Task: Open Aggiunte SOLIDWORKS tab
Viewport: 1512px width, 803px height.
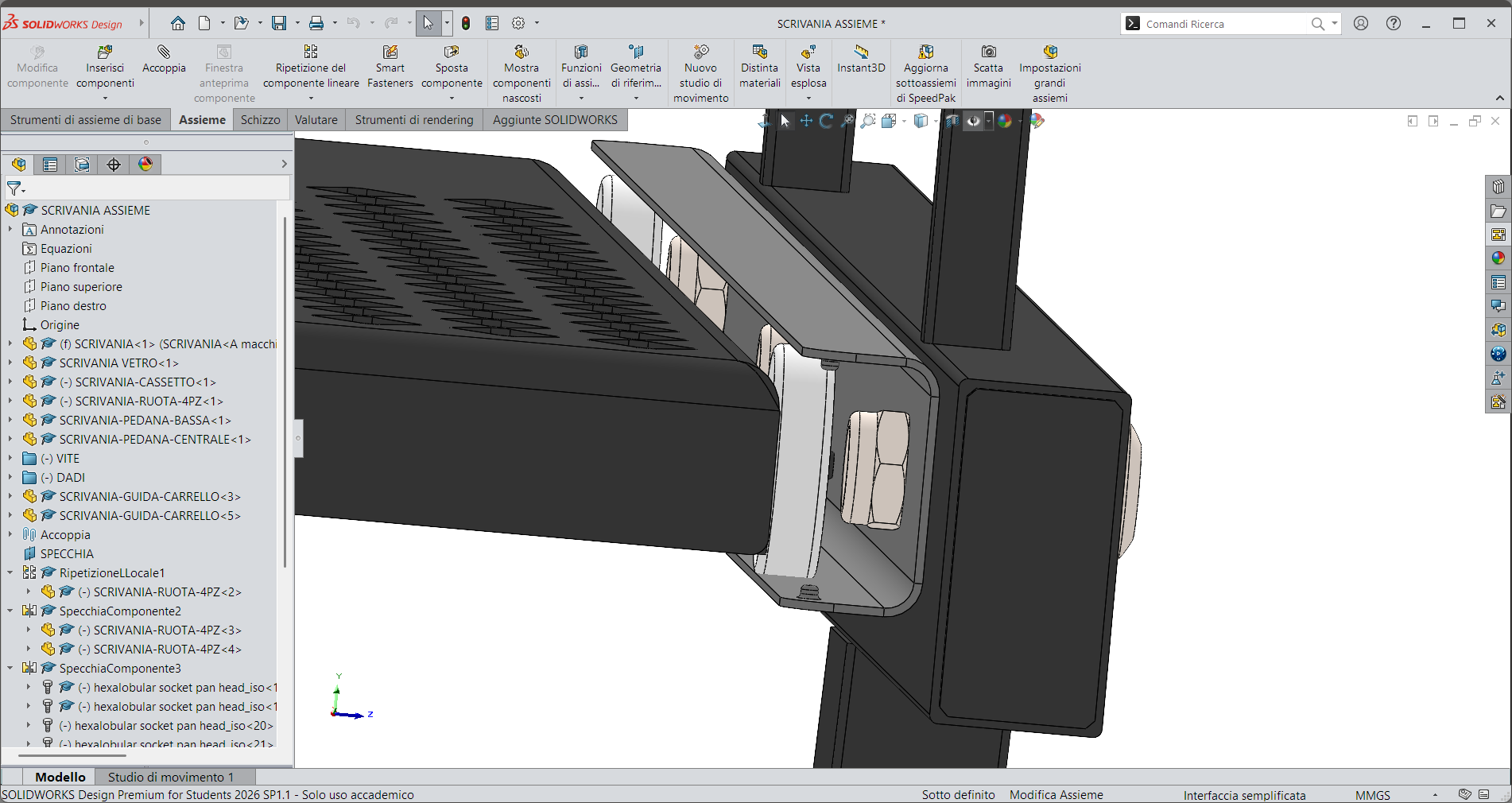Action: (555, 119)
